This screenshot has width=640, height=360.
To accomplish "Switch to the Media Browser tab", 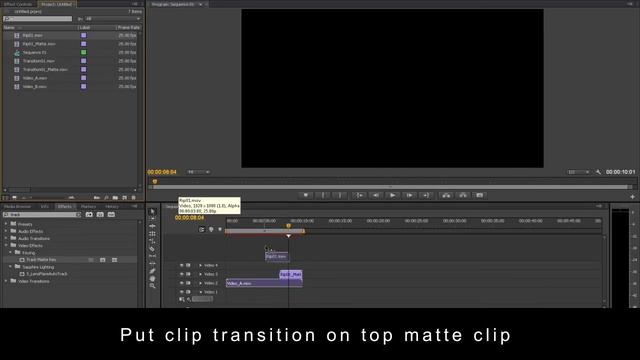I will [x=18, y=207].
